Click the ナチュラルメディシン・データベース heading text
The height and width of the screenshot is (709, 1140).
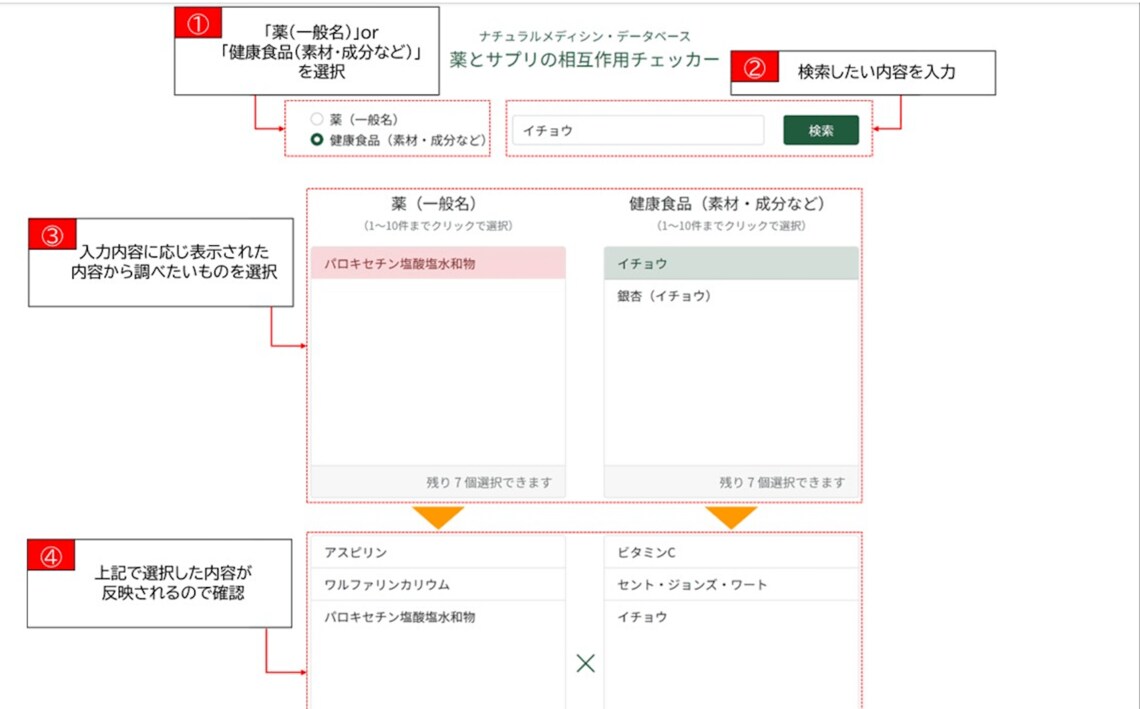coord(585,36)
